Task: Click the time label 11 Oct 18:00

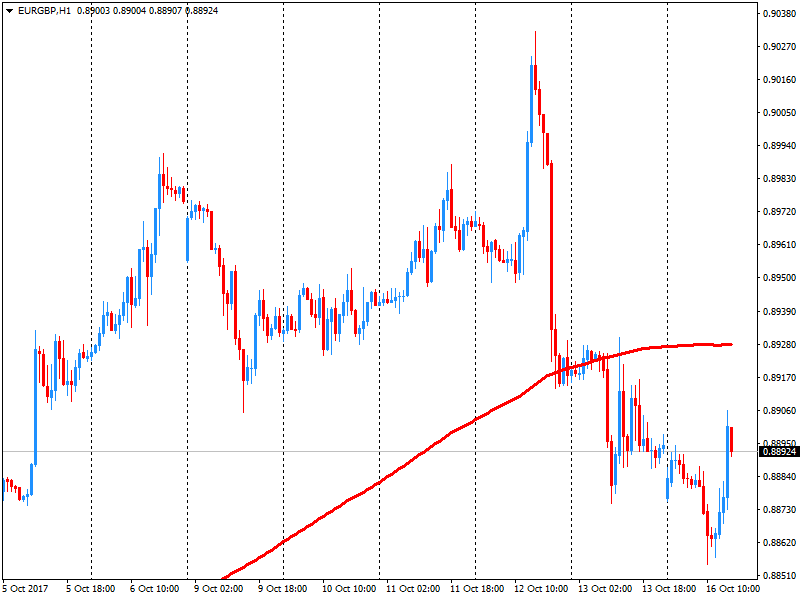Action: point(477,589)
